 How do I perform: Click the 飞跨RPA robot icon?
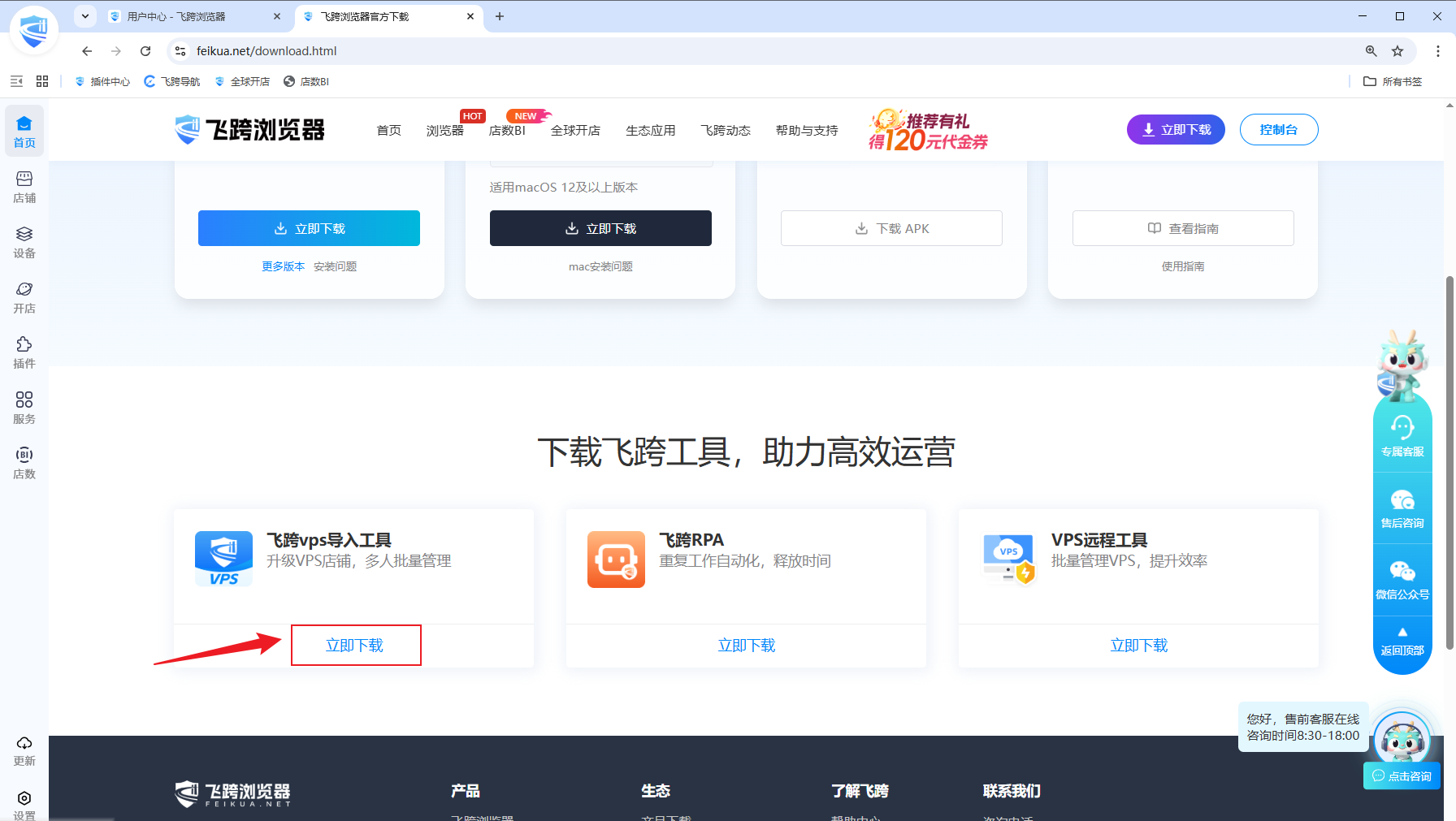(616, 559)
